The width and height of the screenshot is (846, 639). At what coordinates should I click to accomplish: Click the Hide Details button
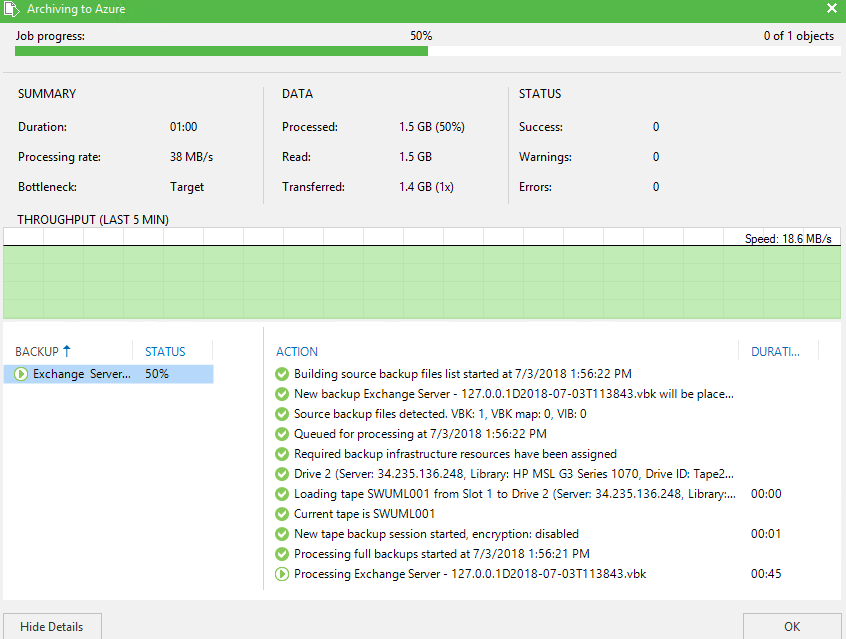(x=52, y=626)
